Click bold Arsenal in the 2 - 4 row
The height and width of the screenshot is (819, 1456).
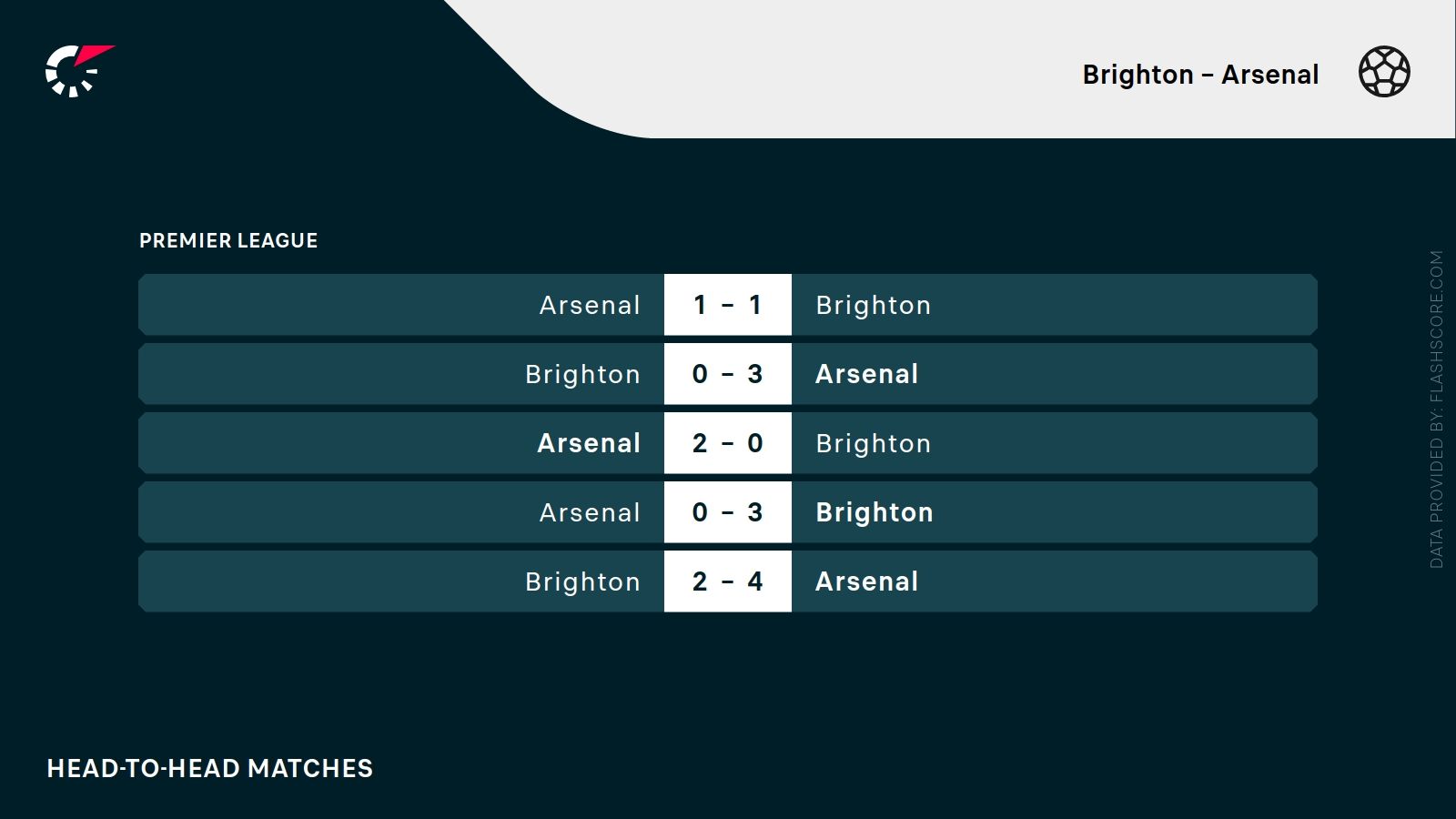[x=866, y=581]
